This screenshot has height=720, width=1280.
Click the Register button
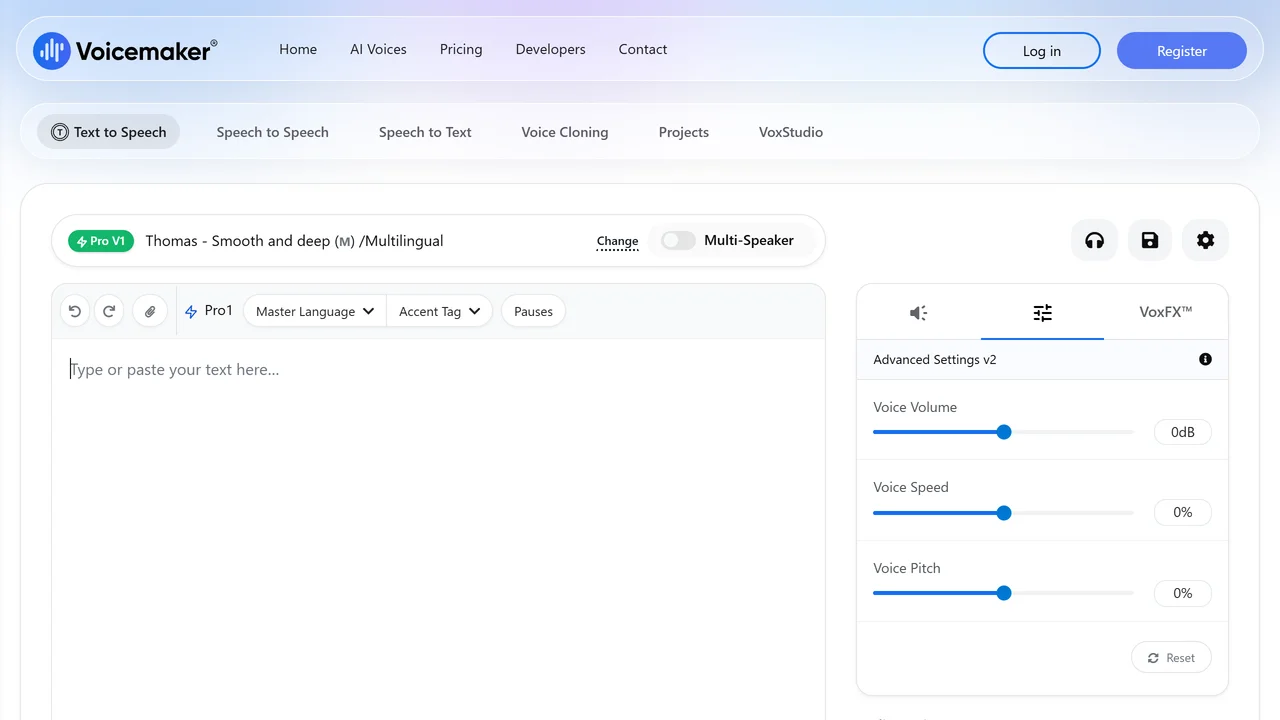click(x=1182, y=51)
